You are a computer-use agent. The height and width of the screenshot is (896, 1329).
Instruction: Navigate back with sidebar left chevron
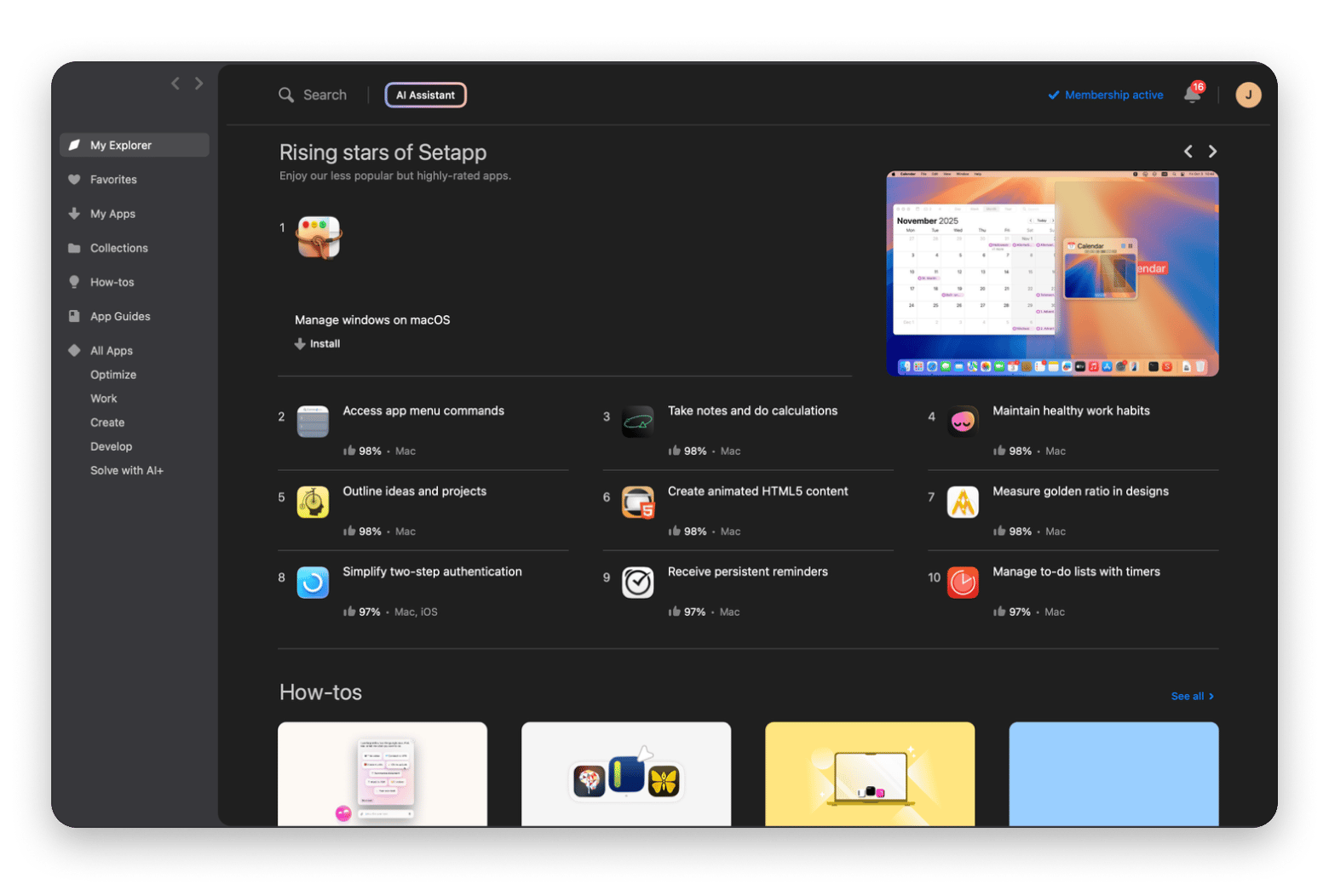pos(175,83)
